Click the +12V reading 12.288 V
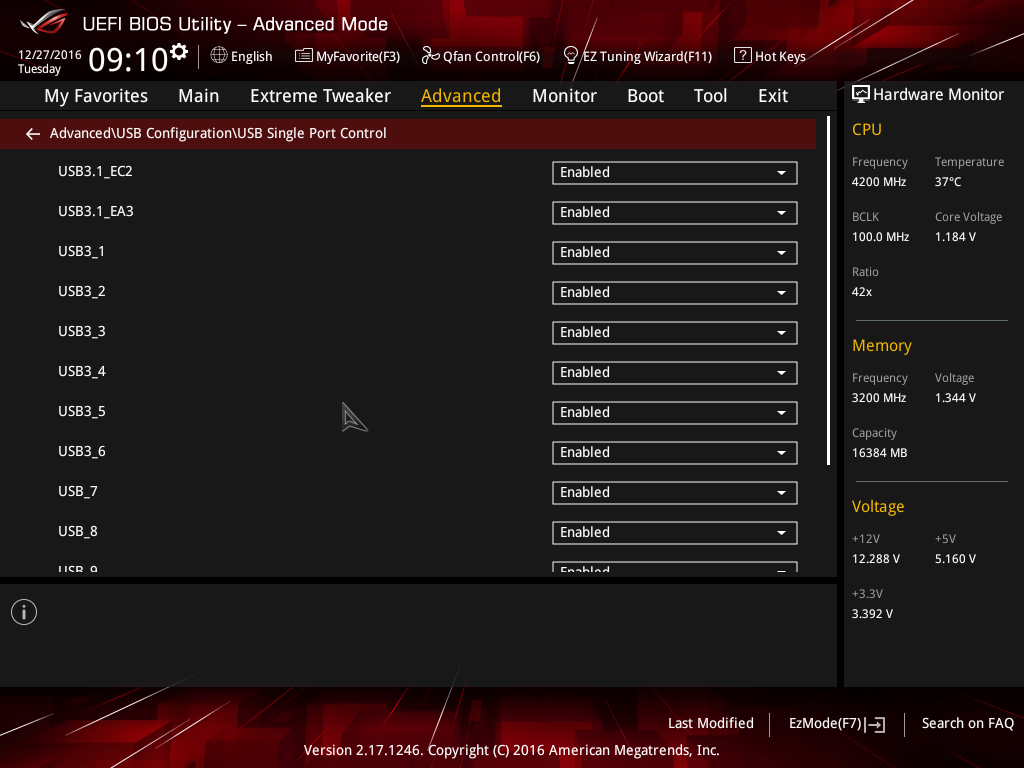Viewport: 1024px width, 768px height. (875, 559)
